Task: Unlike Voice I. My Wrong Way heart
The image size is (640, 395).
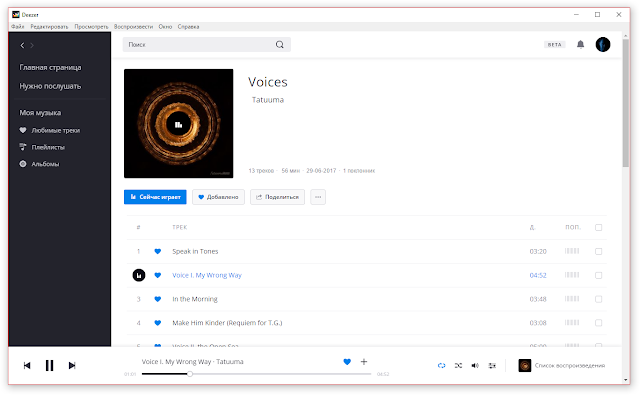Action: point(158,275)
